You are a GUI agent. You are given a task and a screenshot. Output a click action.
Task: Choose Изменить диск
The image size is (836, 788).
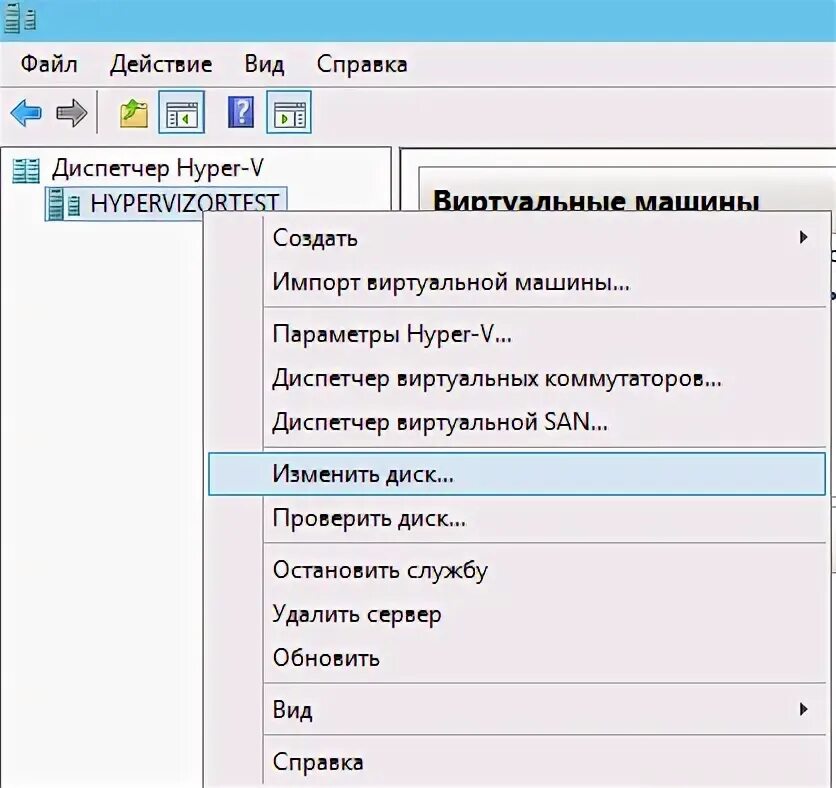[517, 474]
